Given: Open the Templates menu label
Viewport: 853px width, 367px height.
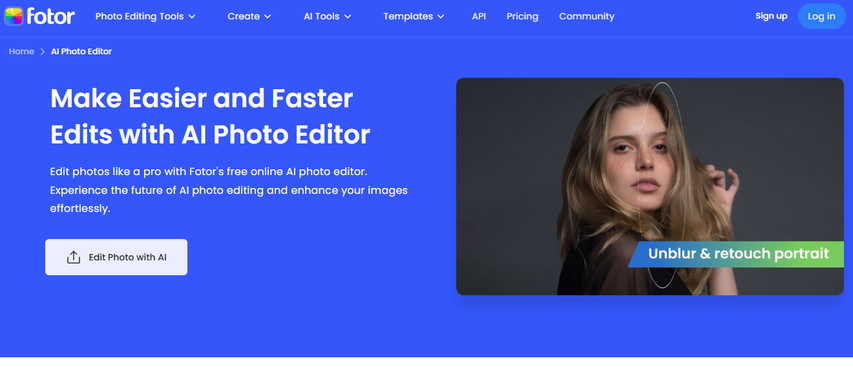Looking at the screenshot, I should pos(408,16).
